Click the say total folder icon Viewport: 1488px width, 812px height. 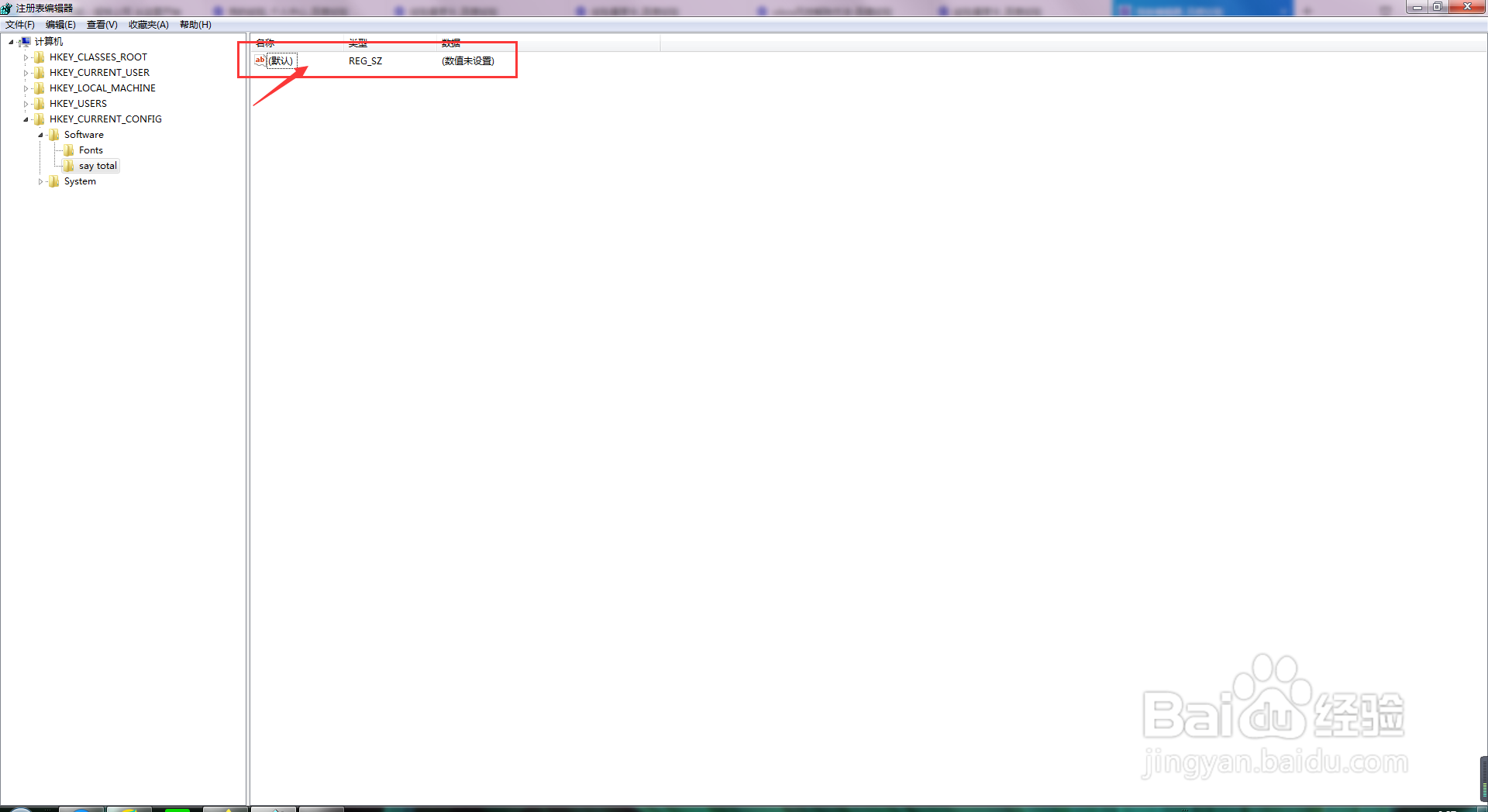69,166
